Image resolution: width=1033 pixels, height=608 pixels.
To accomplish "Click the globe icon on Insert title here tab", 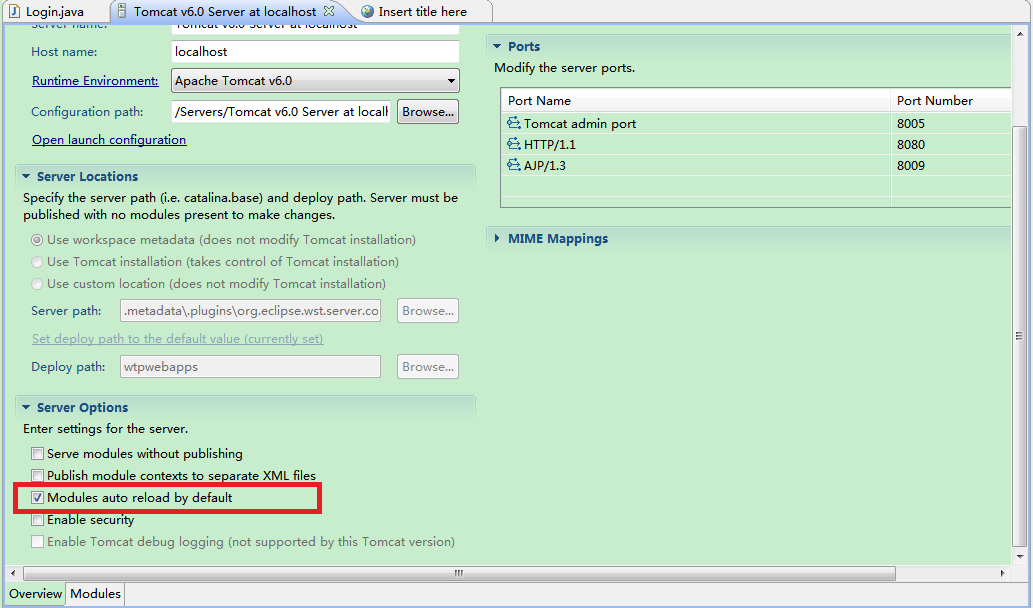I will click(x=368, y=11).
